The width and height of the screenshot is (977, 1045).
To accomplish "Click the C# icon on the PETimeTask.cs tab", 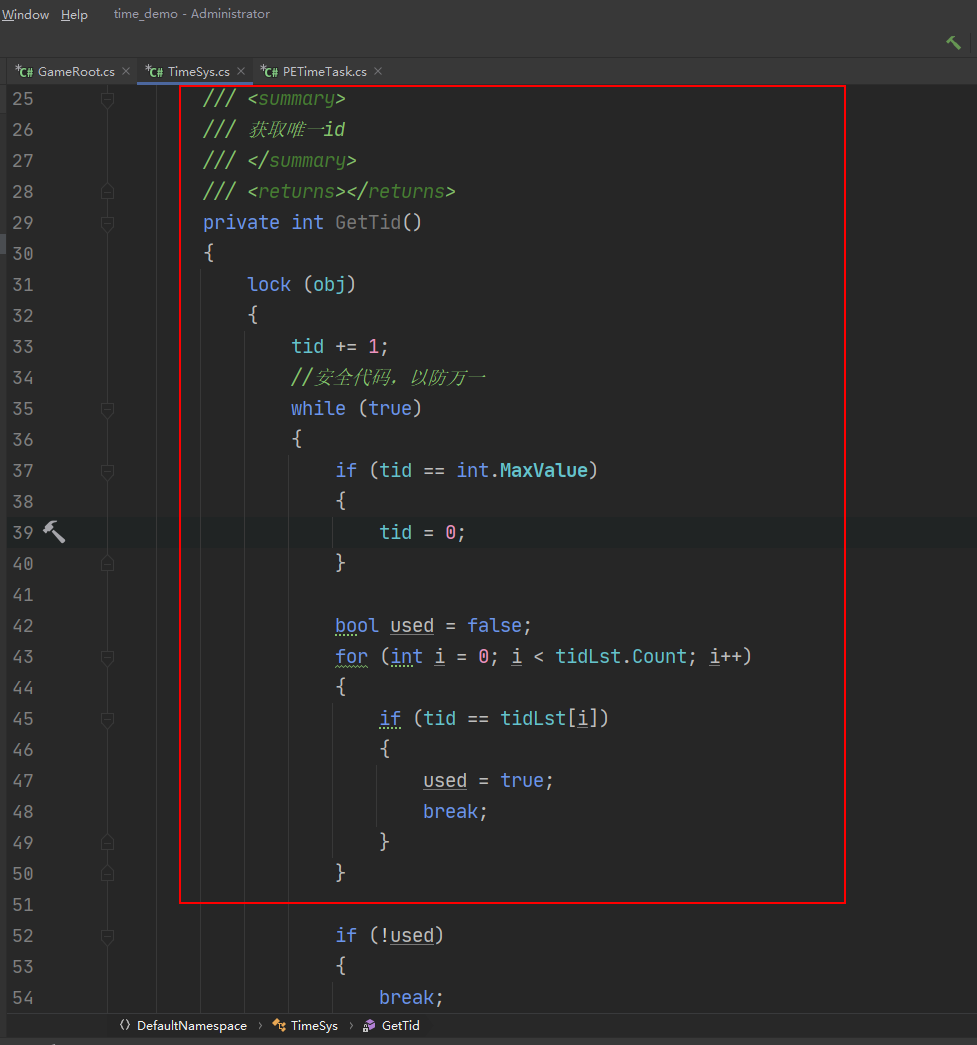I will click(269, 71).
